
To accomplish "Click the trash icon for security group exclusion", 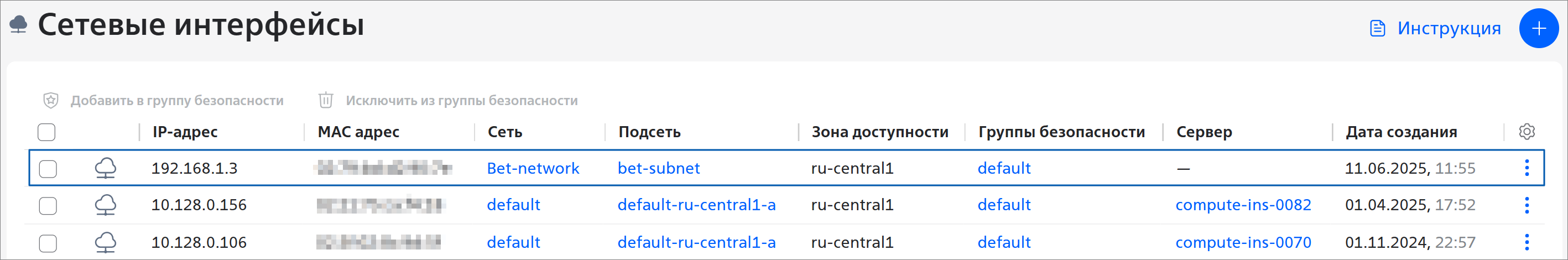I will pyautogui.click(x=326, y=101).
